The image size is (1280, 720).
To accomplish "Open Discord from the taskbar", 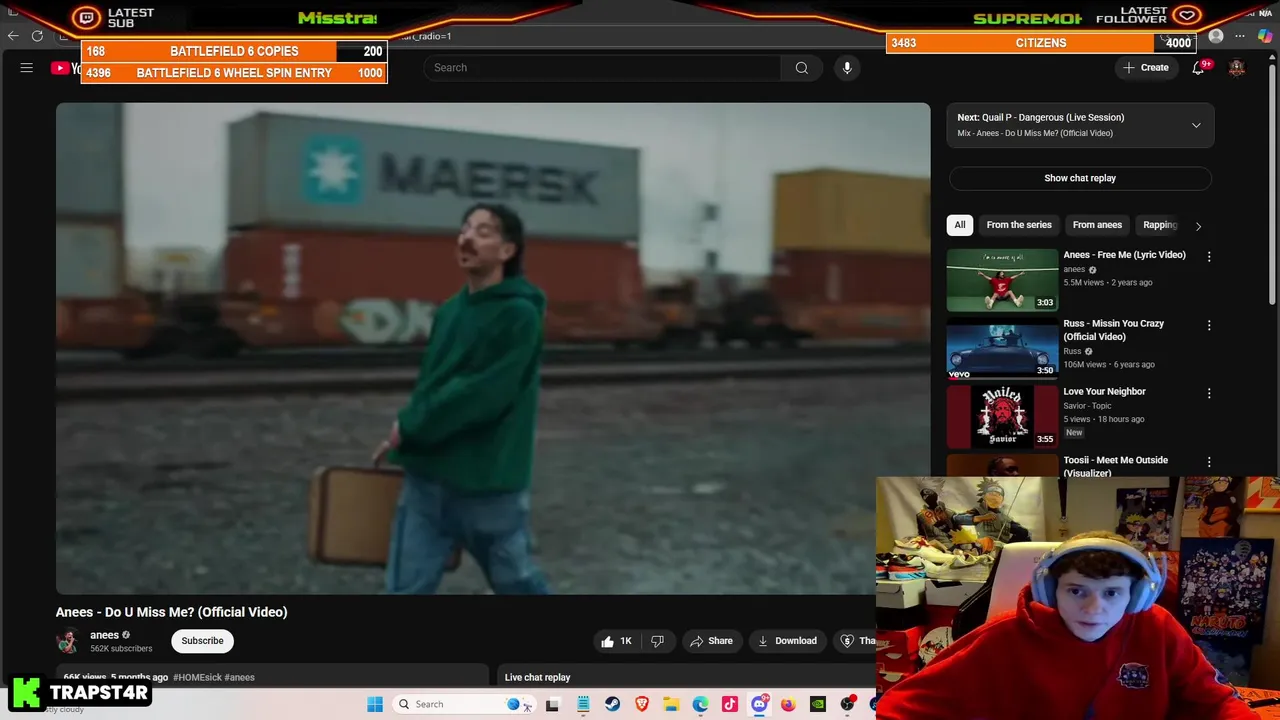I will point(759,704).
